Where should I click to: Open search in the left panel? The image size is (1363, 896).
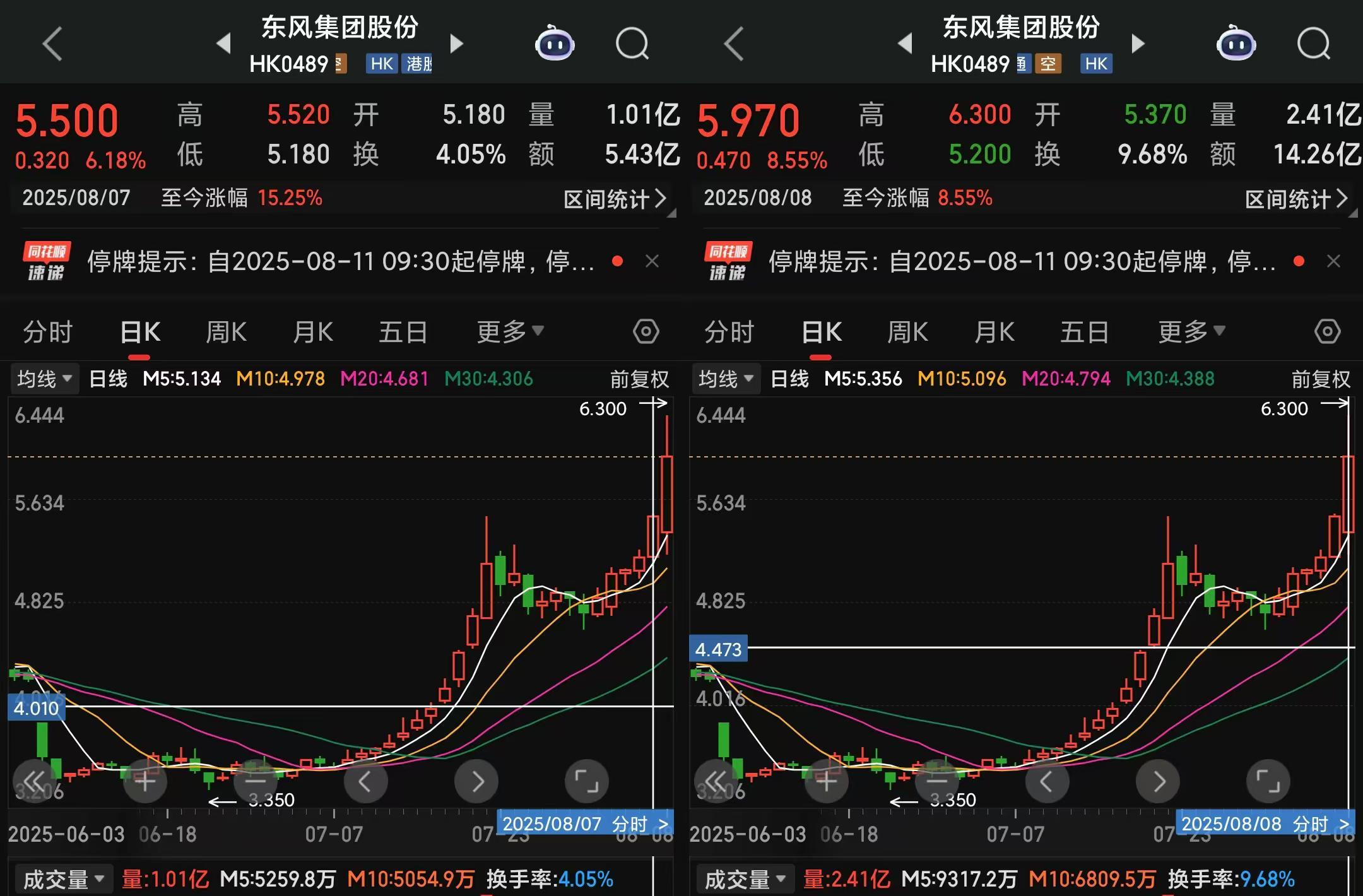pos(632,44)
